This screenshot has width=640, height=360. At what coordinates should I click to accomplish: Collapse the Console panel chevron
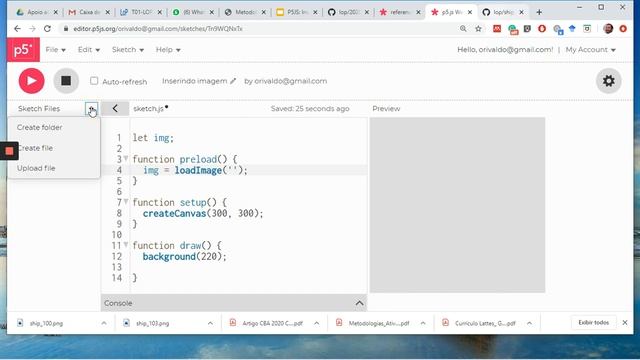click(359, 303)
